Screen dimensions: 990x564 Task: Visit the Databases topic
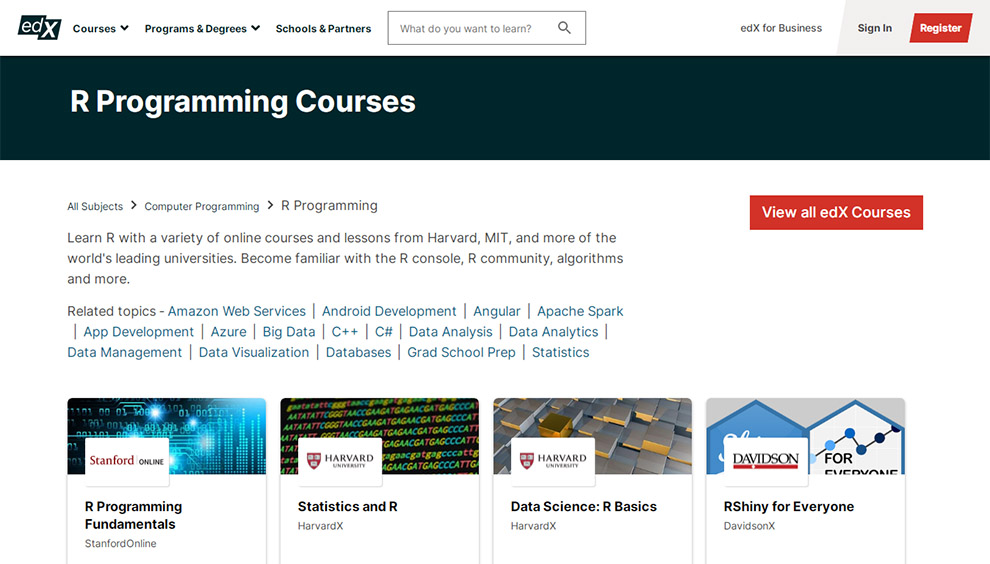[358, 352]
